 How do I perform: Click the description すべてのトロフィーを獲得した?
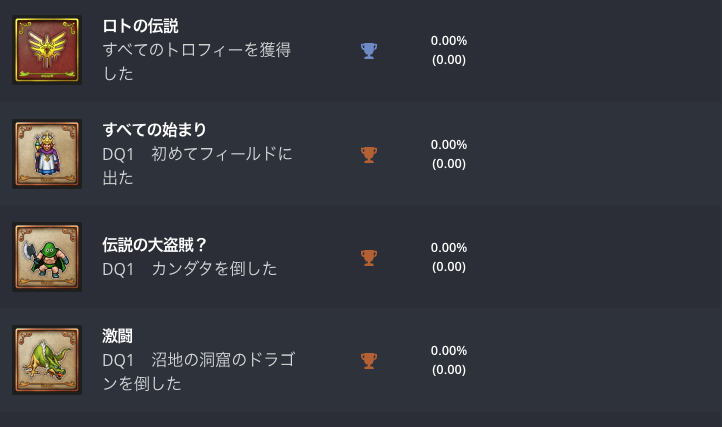click(x=197, y=61)
